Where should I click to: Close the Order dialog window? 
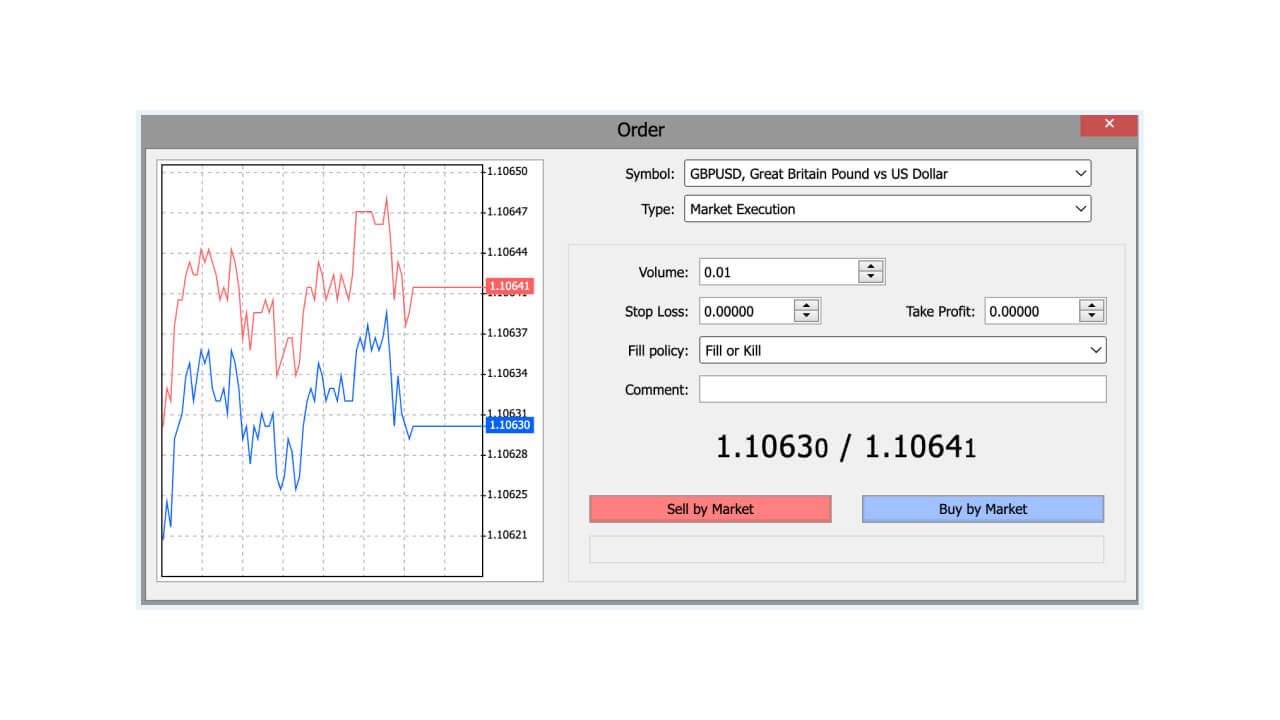click(1109, 125)
